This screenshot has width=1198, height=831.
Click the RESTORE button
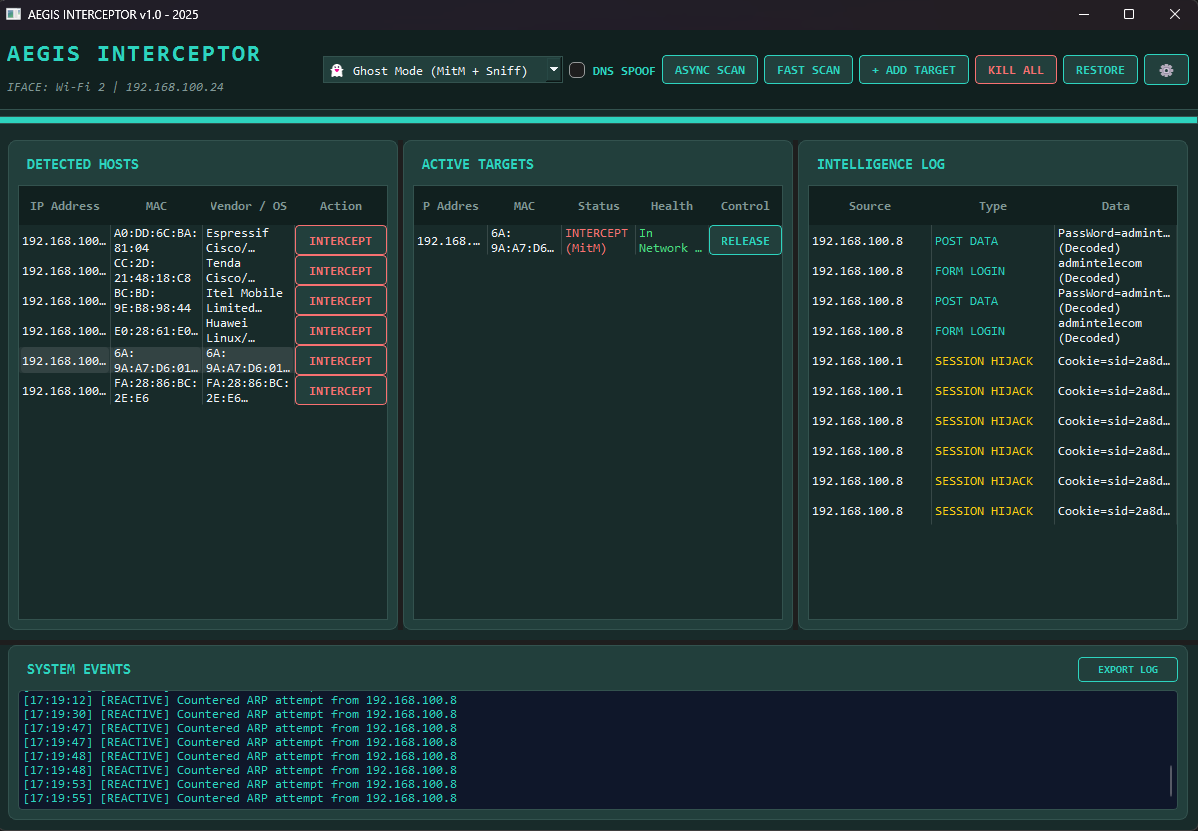pos(1100,70)
